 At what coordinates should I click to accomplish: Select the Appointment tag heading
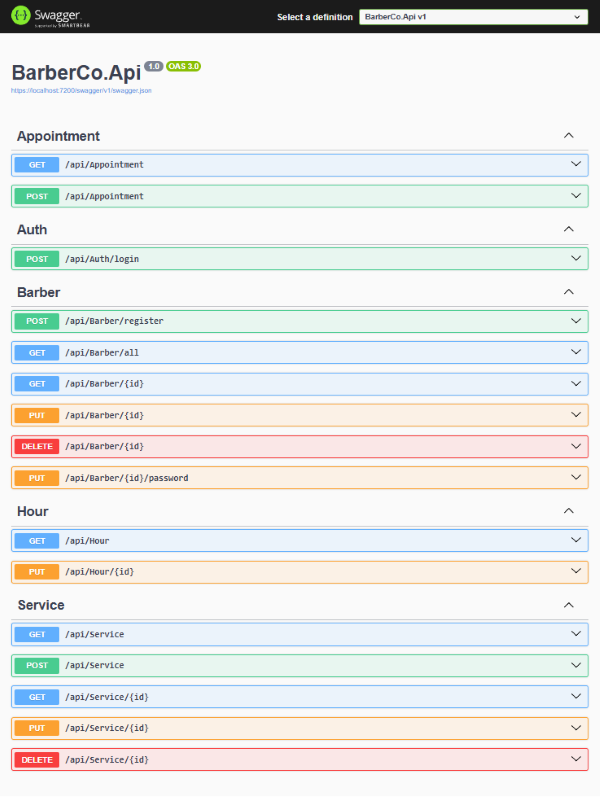point(58,136)
